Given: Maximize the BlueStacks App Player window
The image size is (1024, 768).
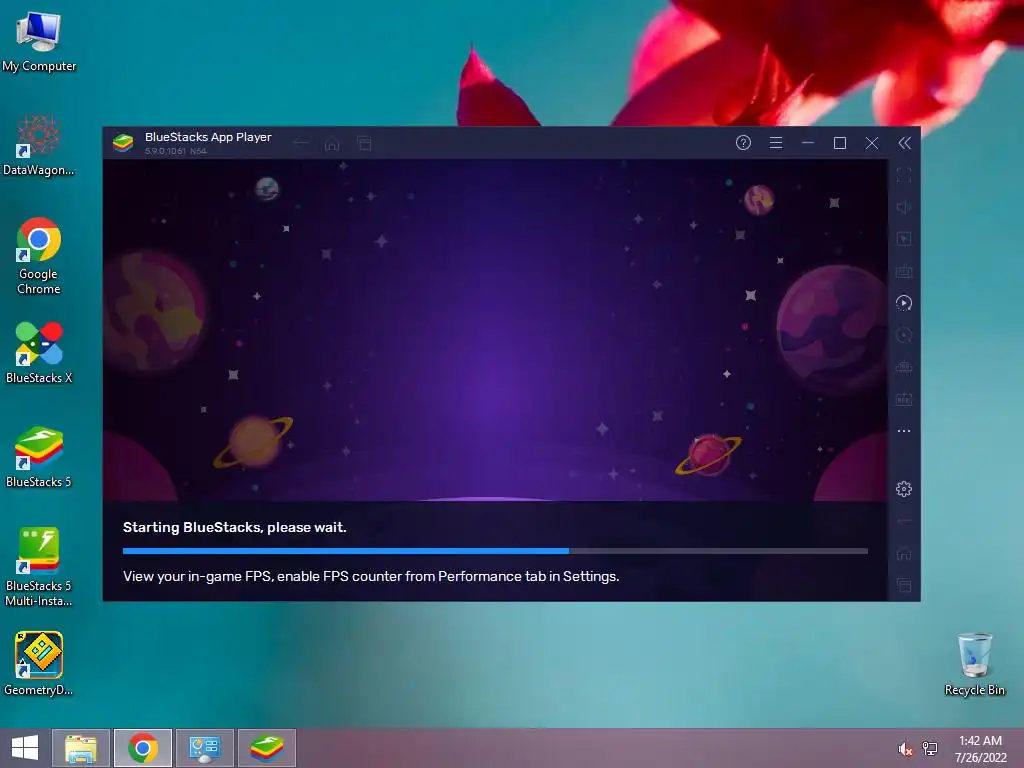Looking at the screenshot, I should (840, 143).
